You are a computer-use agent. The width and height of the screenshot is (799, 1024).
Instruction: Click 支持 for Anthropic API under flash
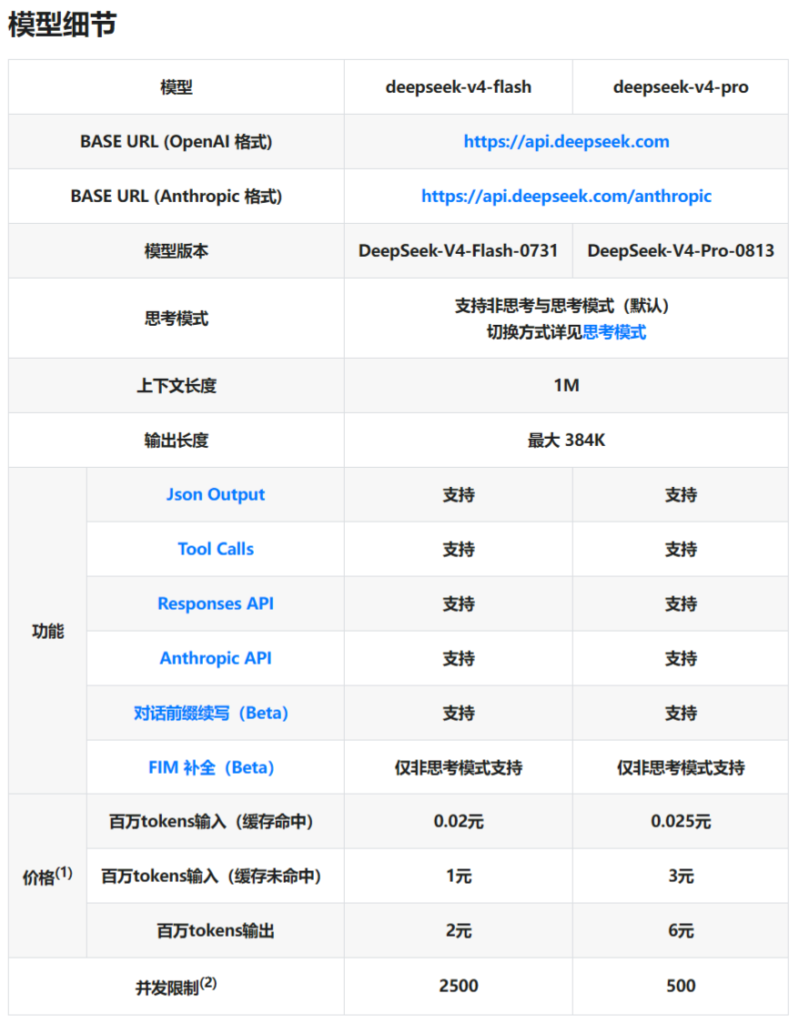click(459, 658)
